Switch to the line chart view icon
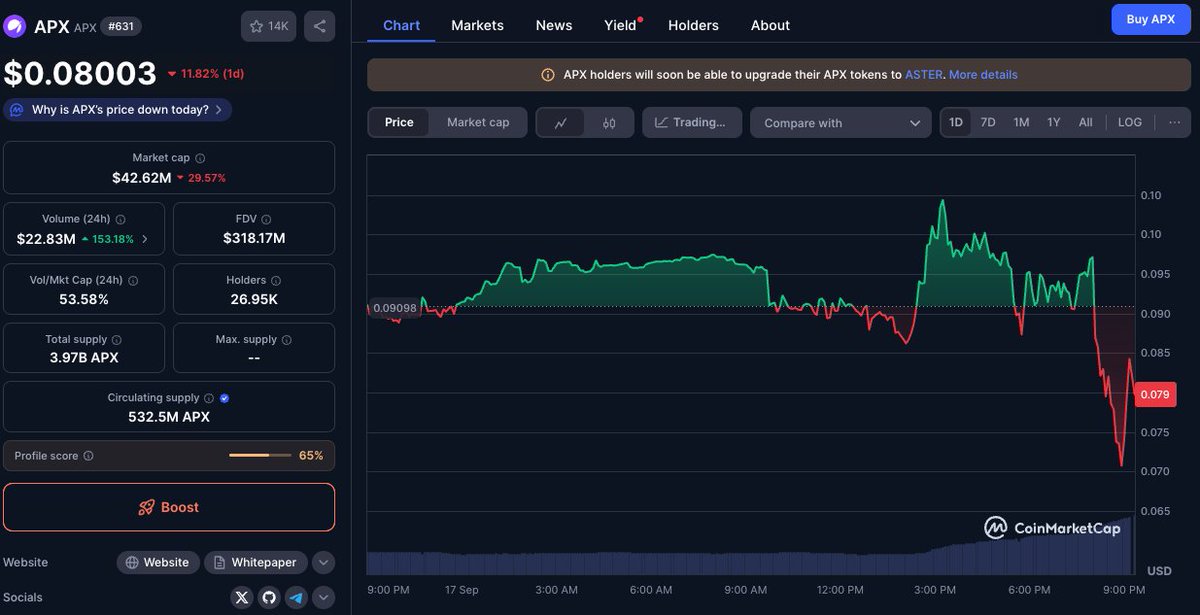Screen dimensions: 1200x615 pyautogui.click(x=561, y=123)
